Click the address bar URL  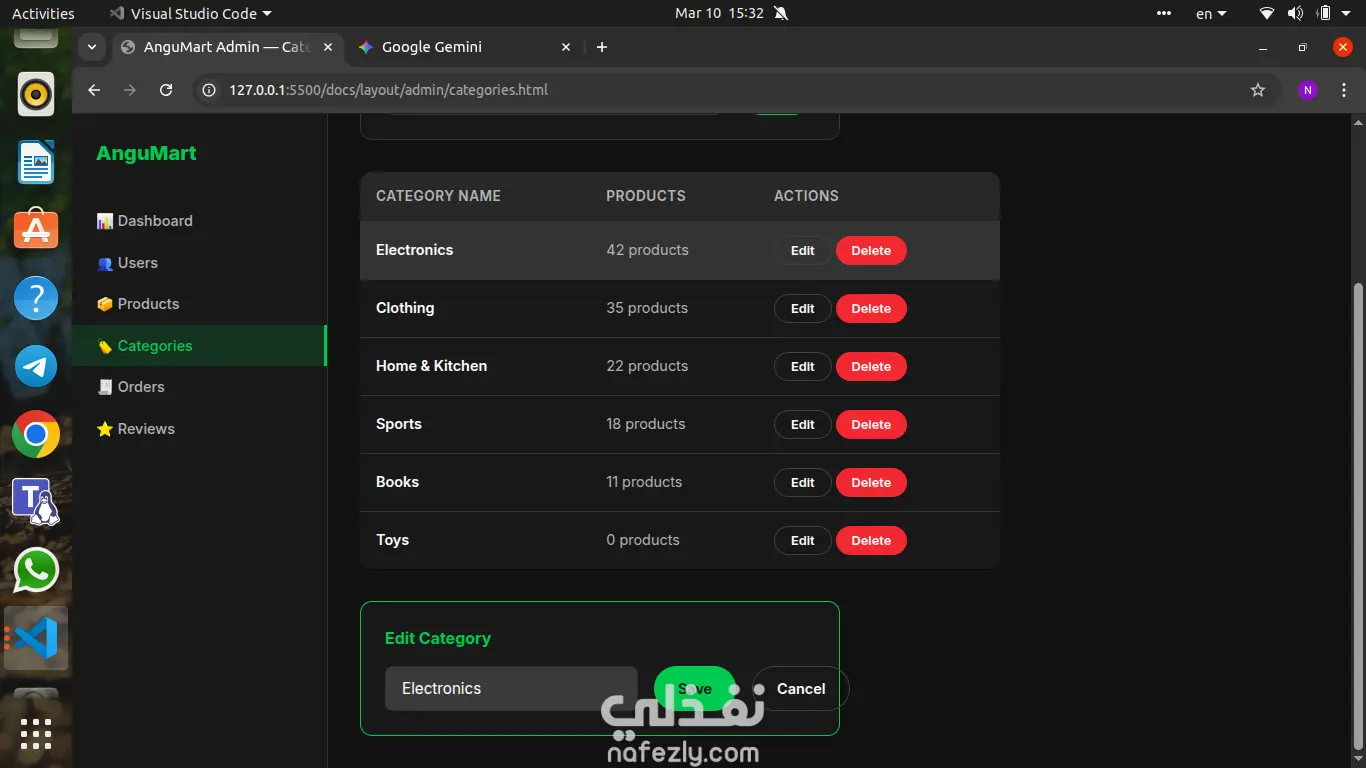388,90
